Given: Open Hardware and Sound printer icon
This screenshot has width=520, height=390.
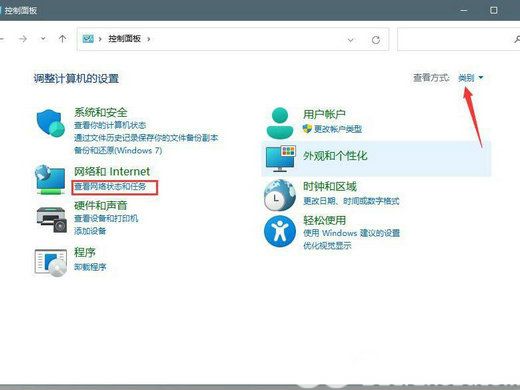Looking at the screenshot, I should [x=51, y=219].
